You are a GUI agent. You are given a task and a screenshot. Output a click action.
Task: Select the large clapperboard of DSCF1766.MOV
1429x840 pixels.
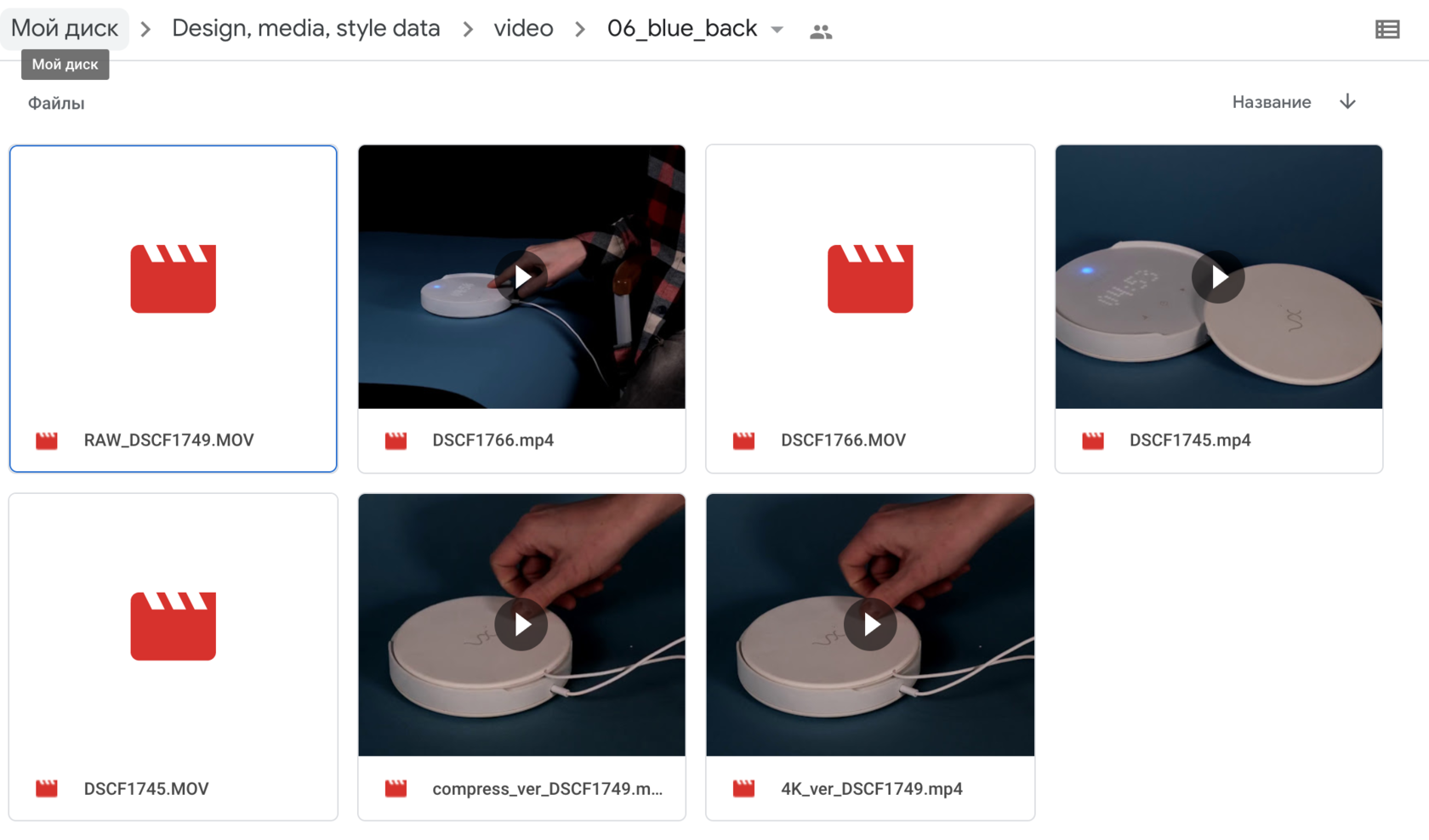pos(870,279)
